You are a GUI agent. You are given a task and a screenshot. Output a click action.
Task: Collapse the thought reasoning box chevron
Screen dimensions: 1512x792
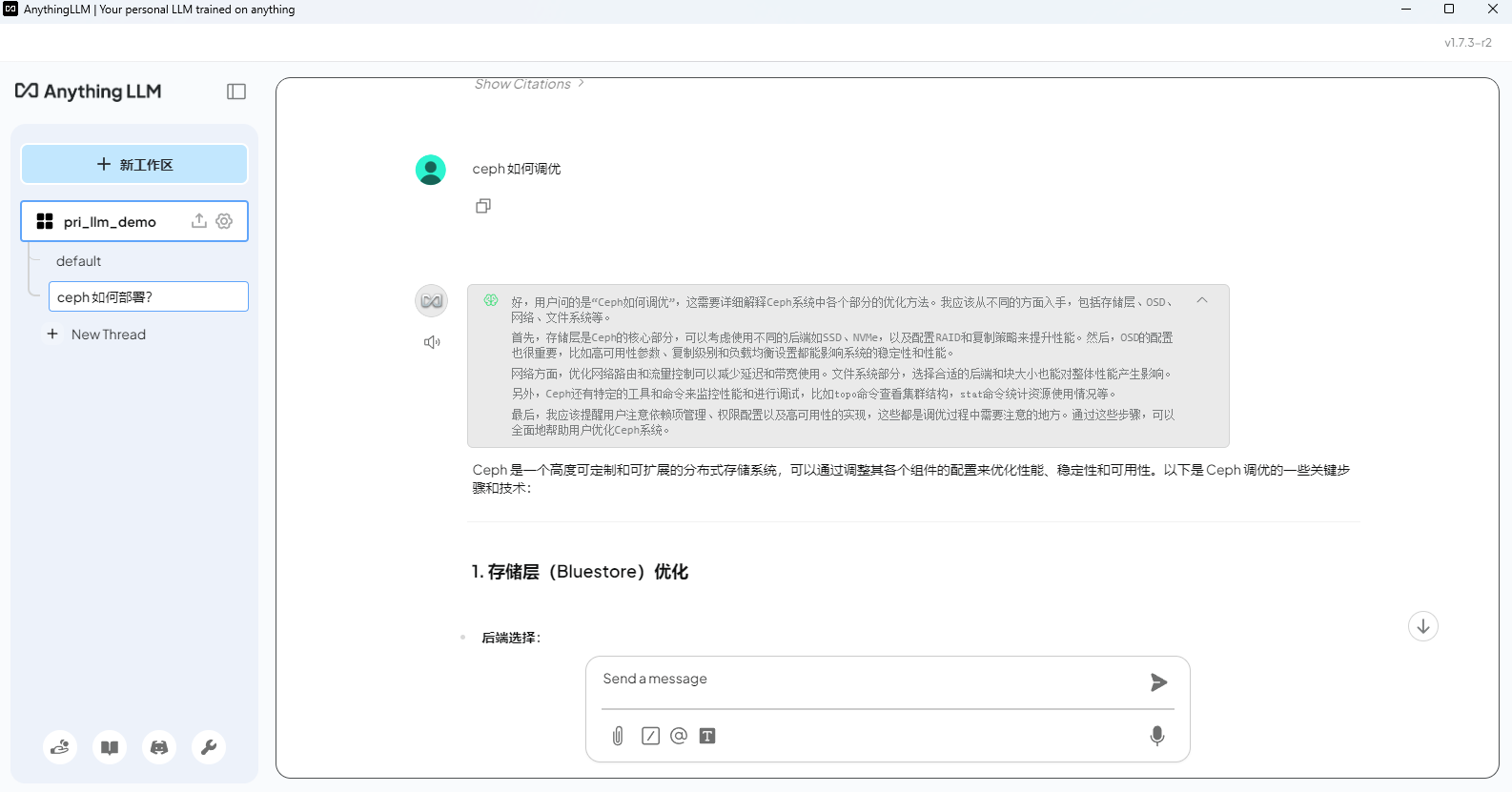pos(1202,300)
